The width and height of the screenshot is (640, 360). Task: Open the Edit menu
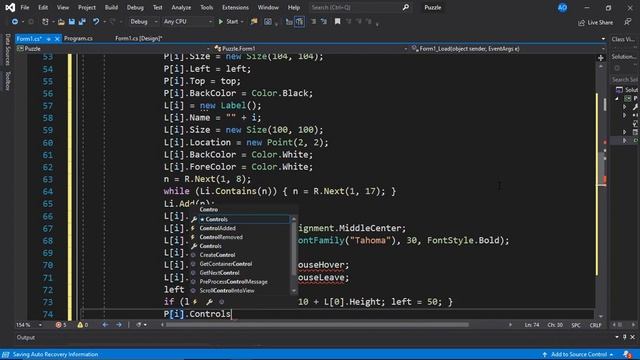tap(43, 7)
